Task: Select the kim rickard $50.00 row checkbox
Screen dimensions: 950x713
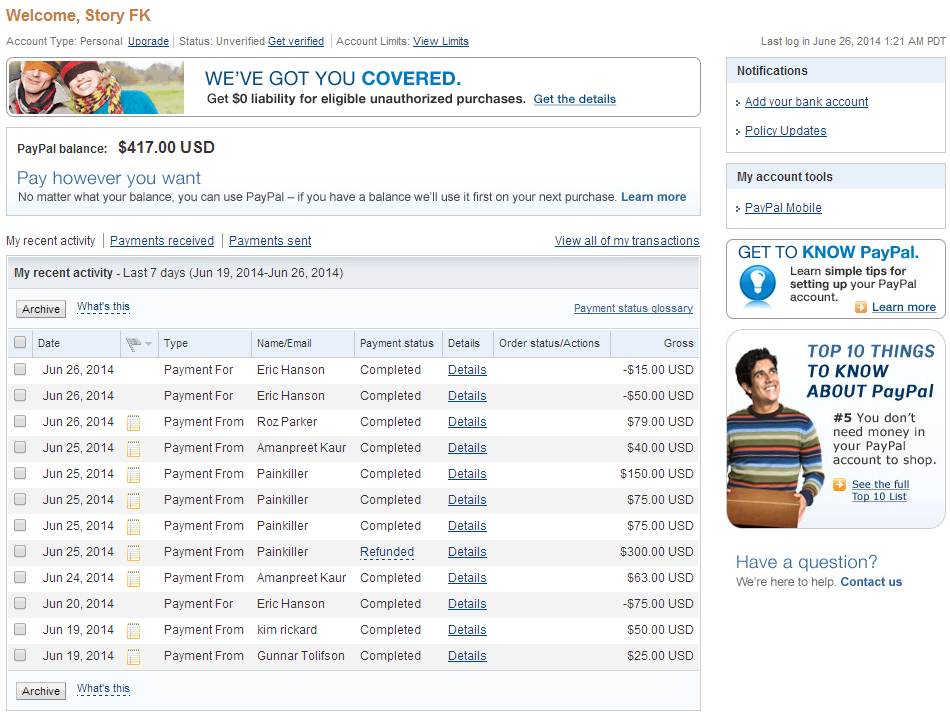Action: tap(20, 629)
